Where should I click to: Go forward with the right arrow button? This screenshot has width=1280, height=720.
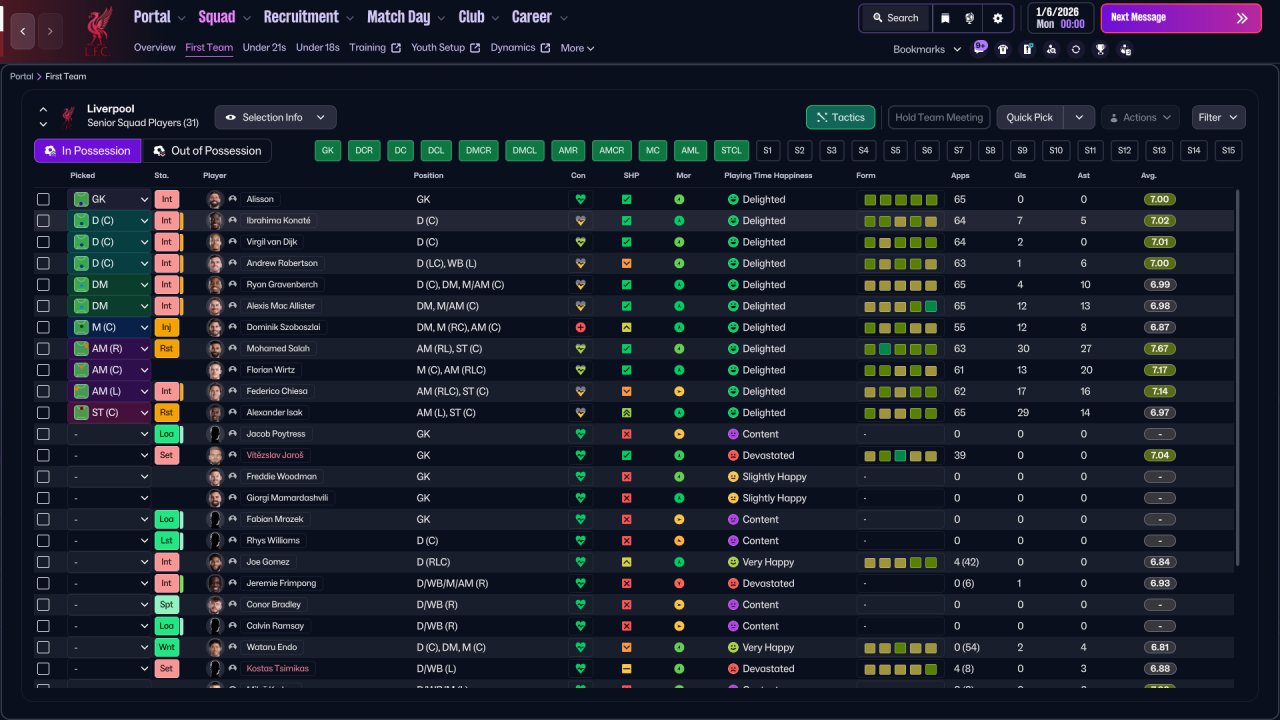(x=49, y=31)
